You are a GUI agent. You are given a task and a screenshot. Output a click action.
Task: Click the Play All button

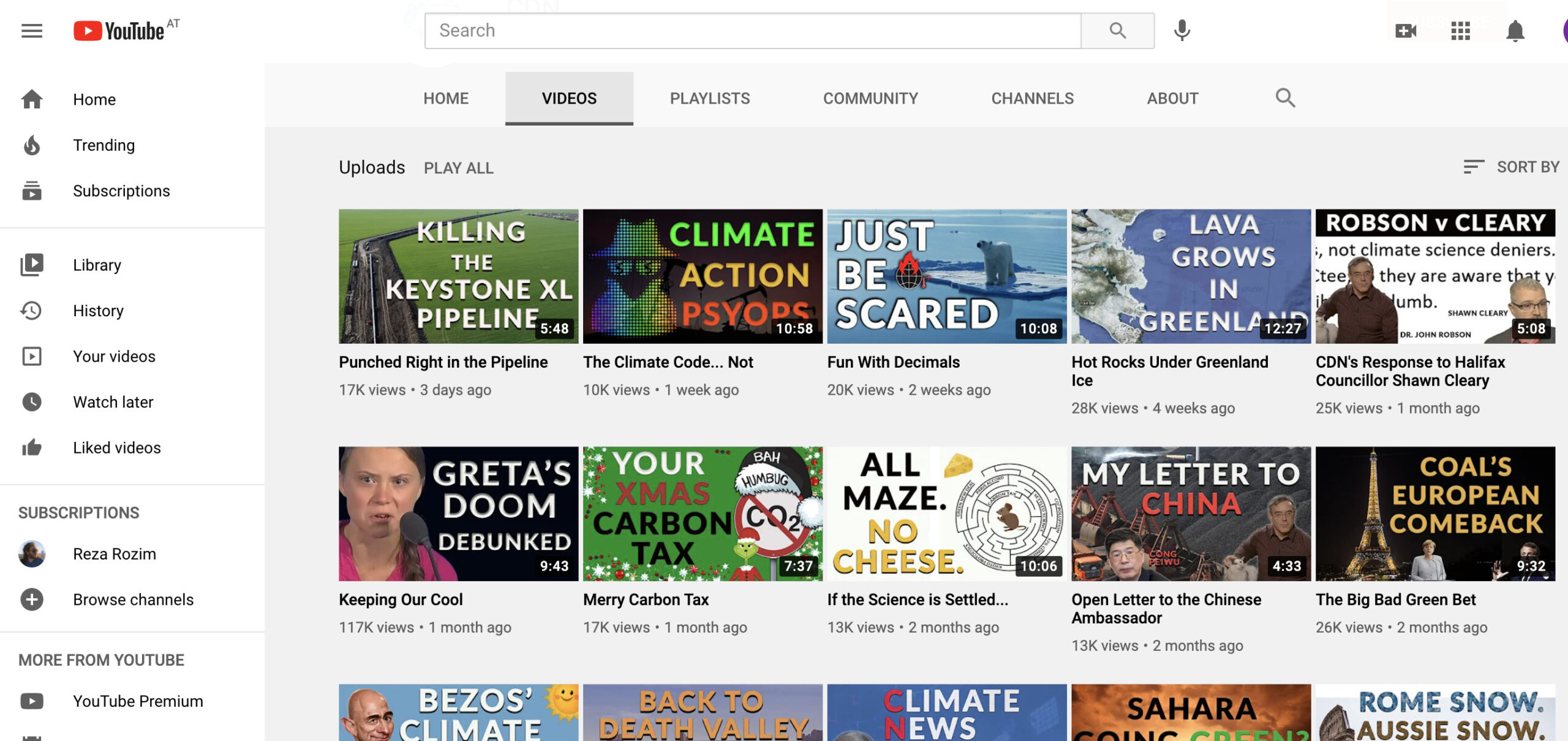(x=458, y=168)
